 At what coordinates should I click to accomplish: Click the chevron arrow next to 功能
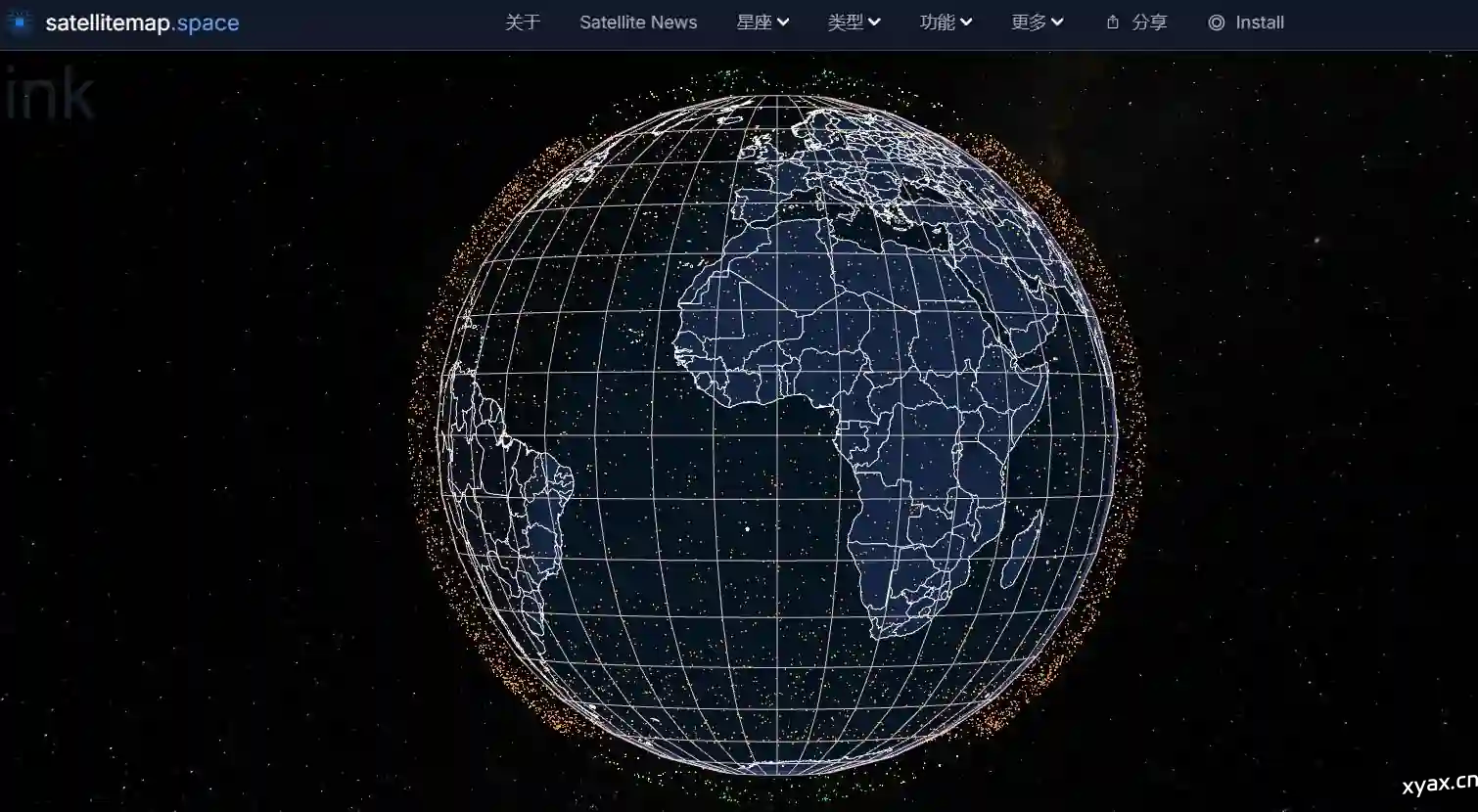tap(966, 23)
